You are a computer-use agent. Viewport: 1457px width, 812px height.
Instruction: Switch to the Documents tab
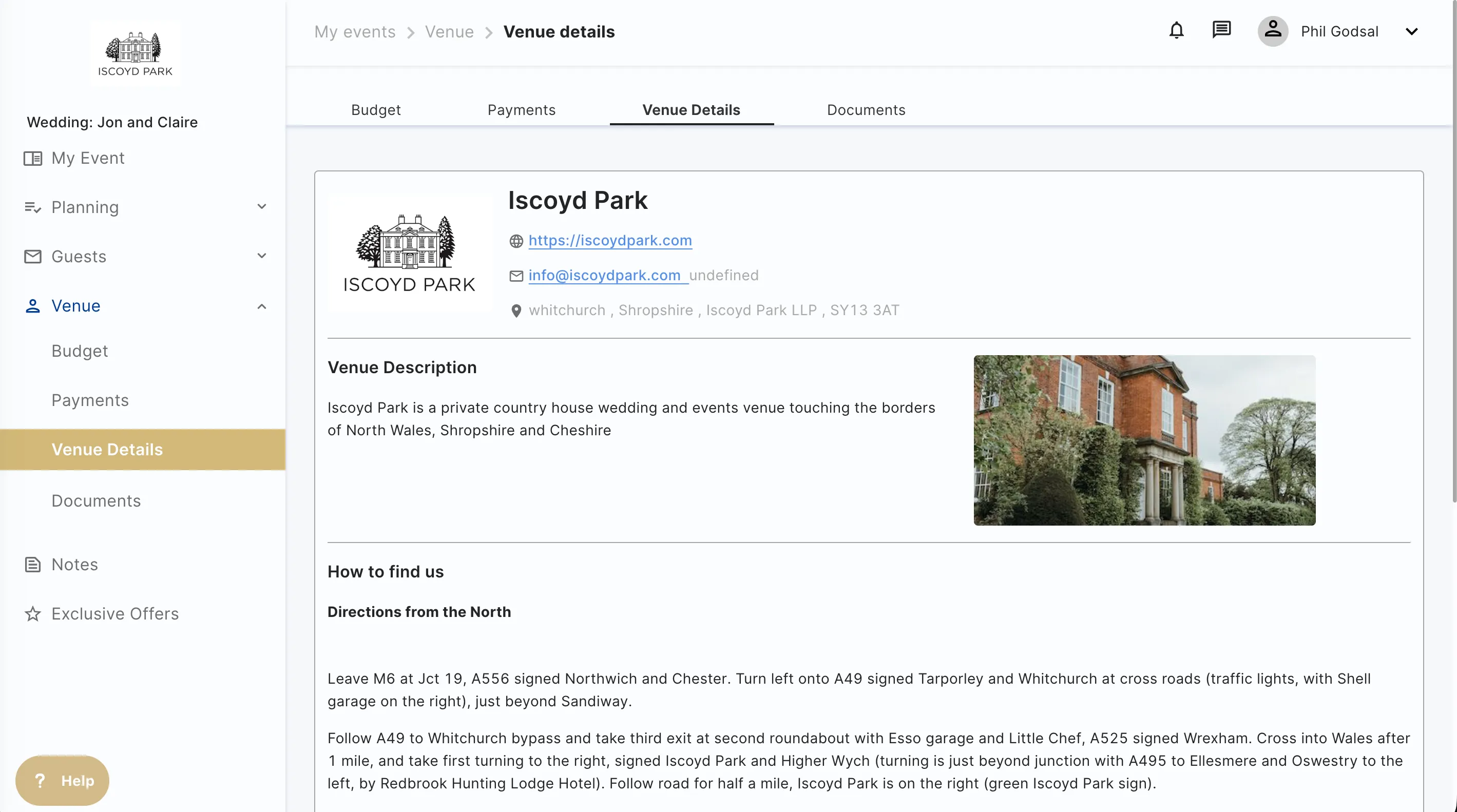coord(866,110)
